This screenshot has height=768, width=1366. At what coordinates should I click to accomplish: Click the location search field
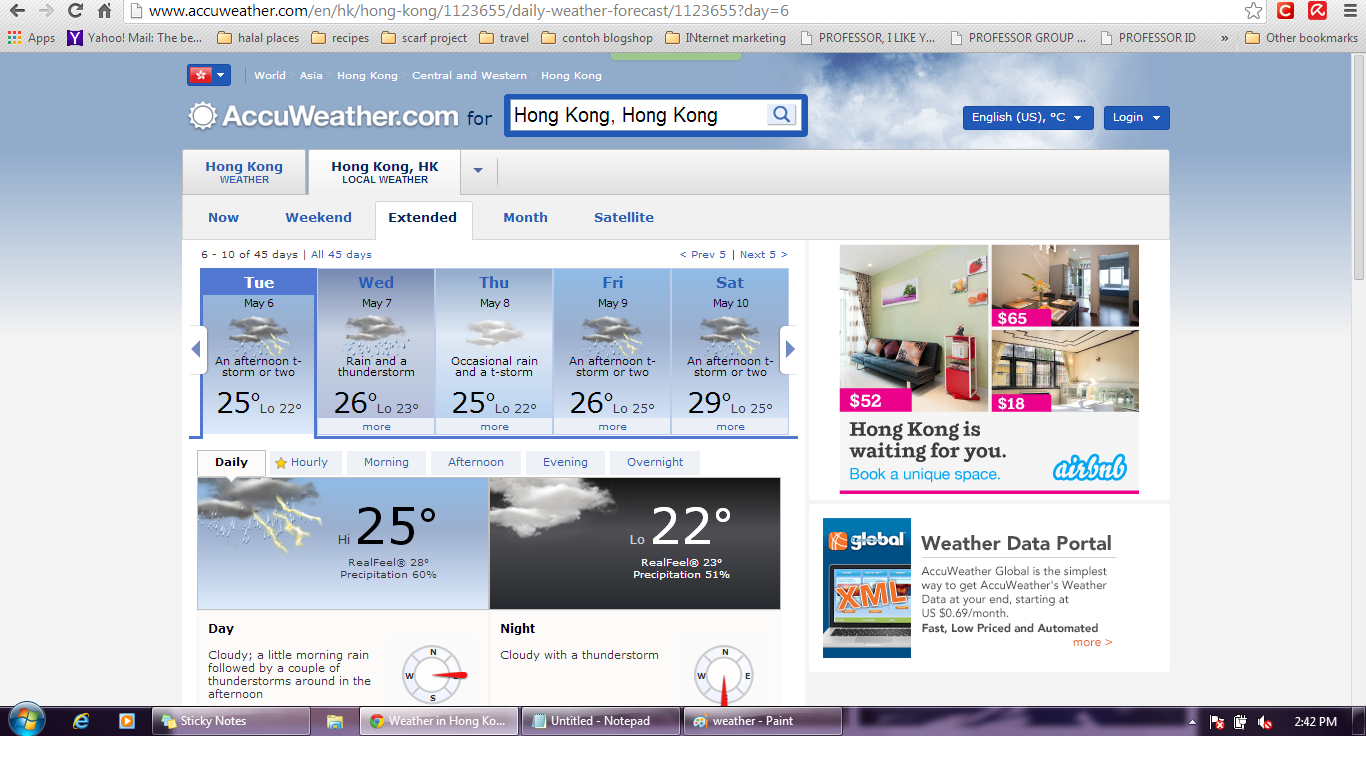point(638,115)
